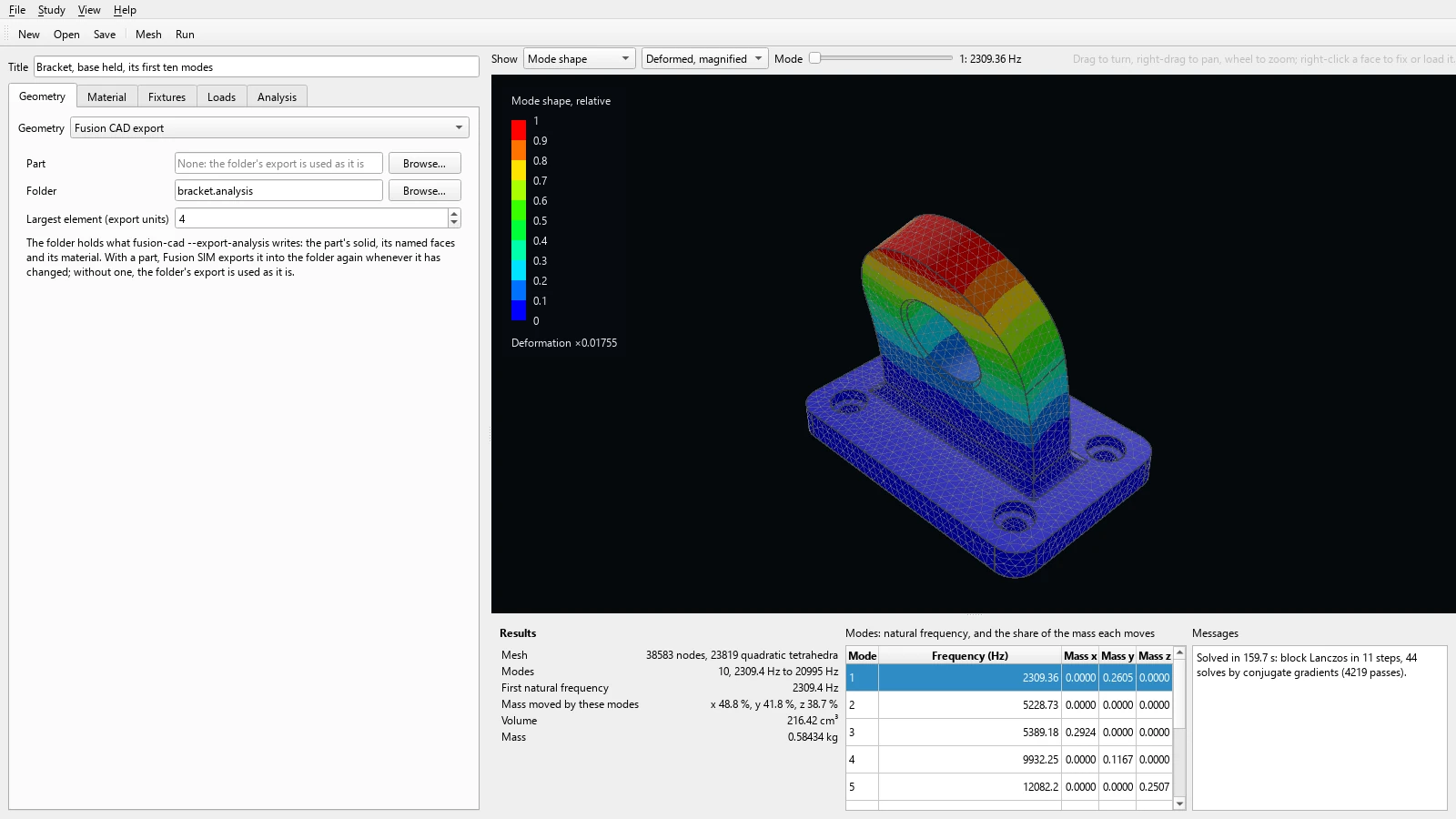Click the Mesh toolbar button

(x=148, y=35)
